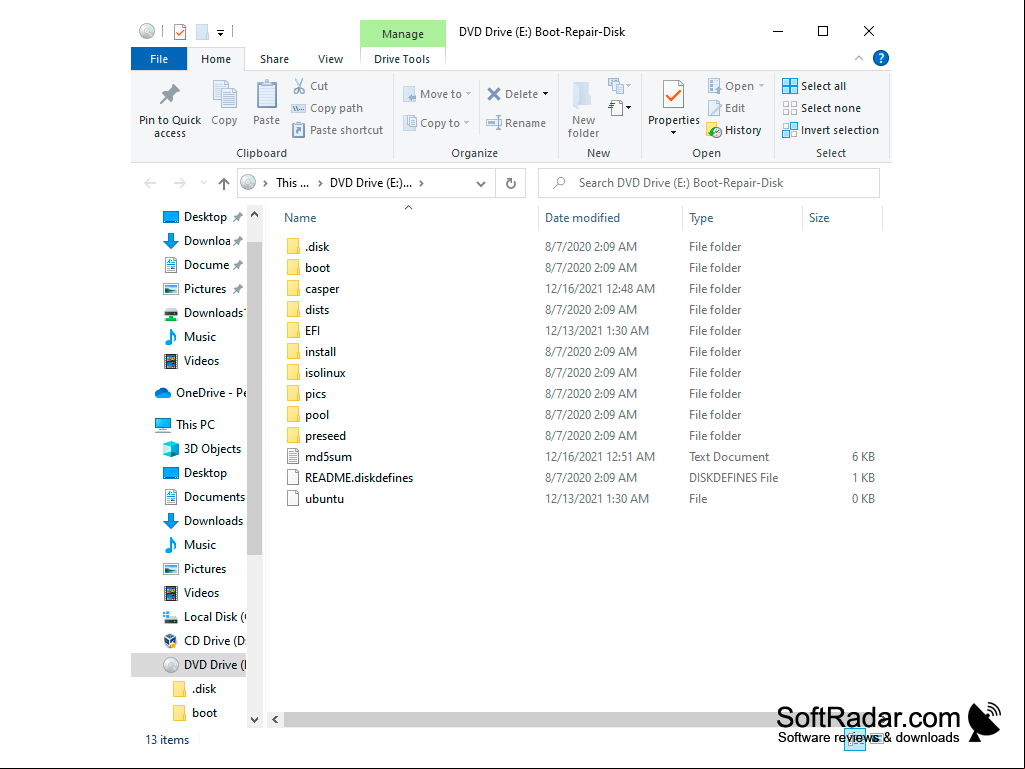This screenshot has height=769, width=1025.
Task: Open the Open button dropdown arrow
Action: (761, 86)
